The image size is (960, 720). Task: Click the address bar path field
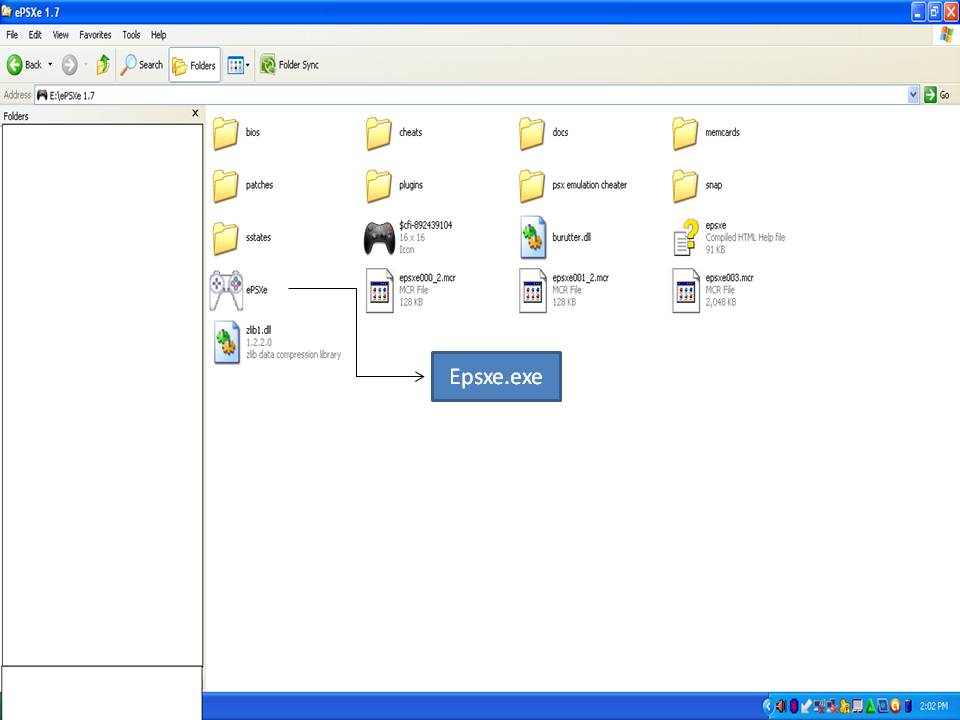click(471, 95)
